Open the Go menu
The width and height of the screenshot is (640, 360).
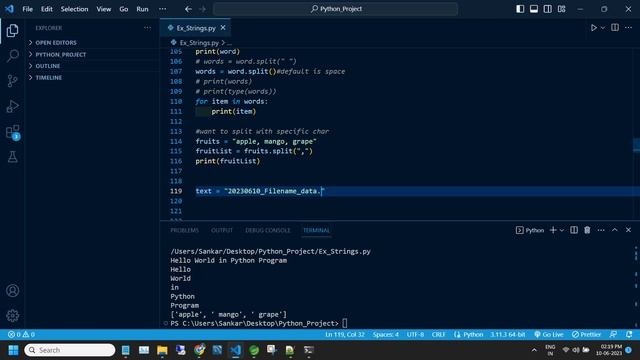(x=124, y=9)
